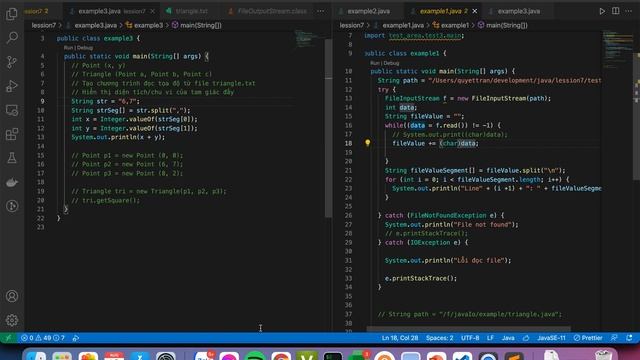Viewport: 640px width, 360px height.
Task: Open the Search view in activity bar
Action: 12,38
